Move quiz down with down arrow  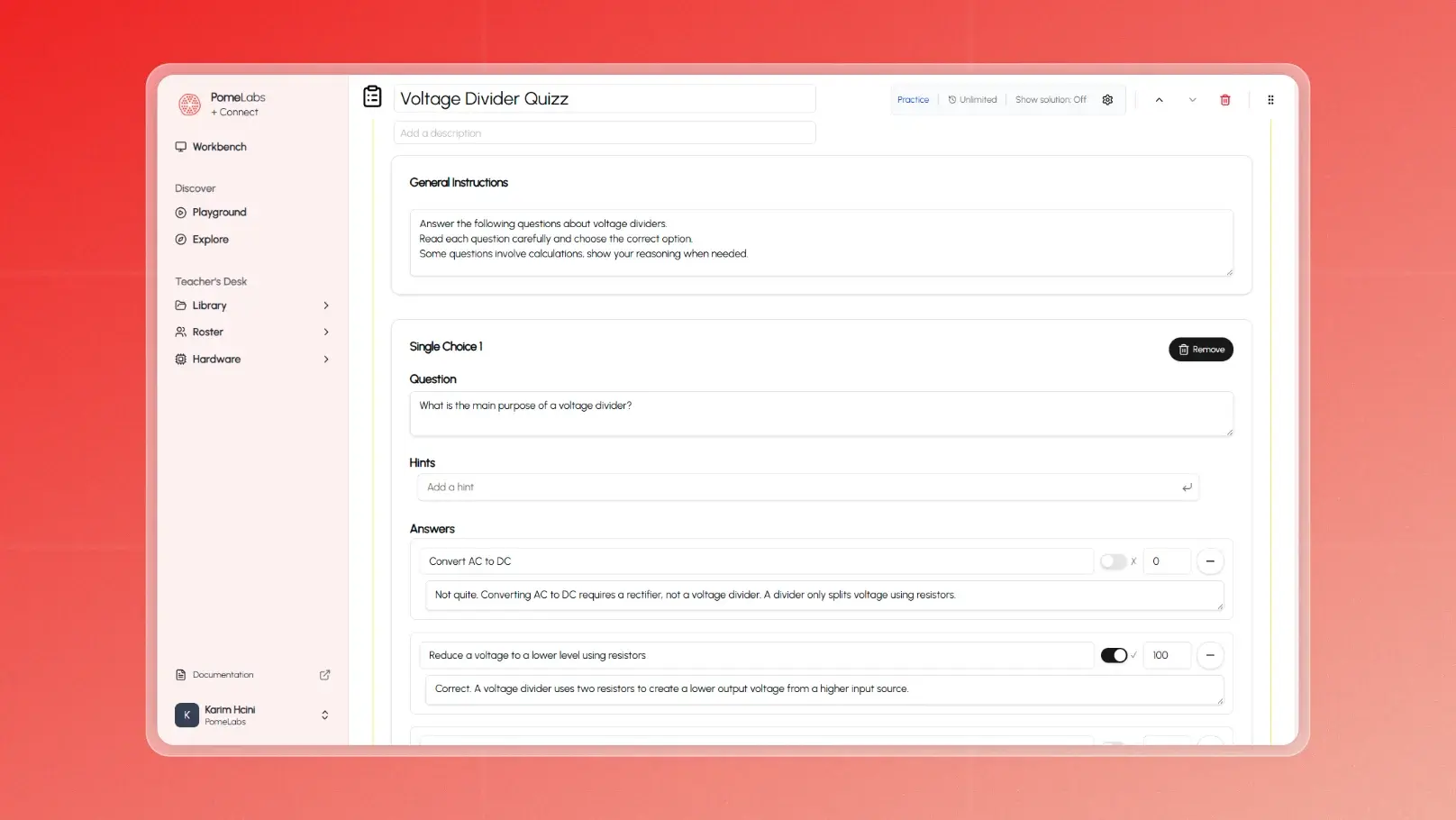pos(1192,100)
